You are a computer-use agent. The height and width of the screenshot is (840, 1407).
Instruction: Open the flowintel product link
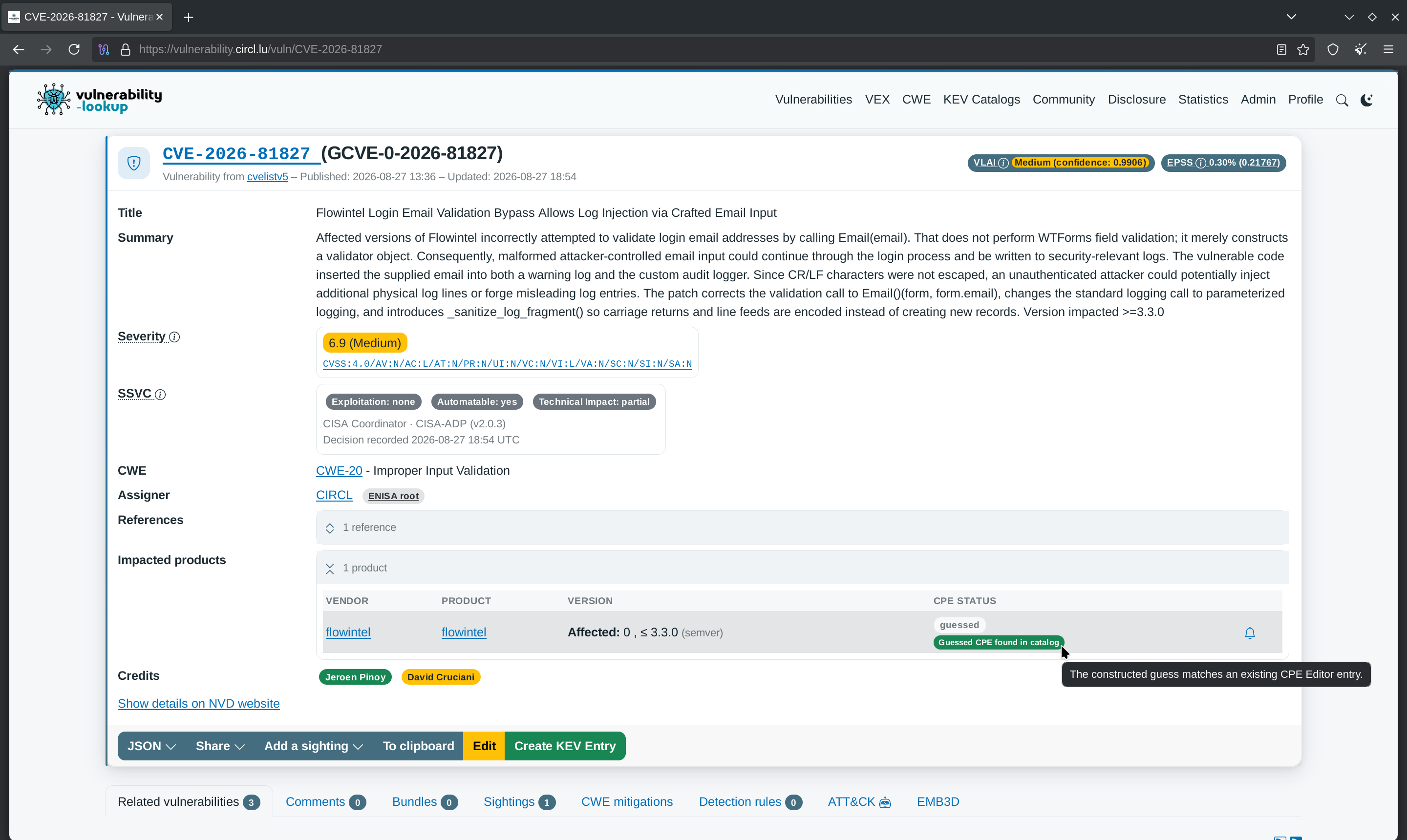tap(463, 633)
